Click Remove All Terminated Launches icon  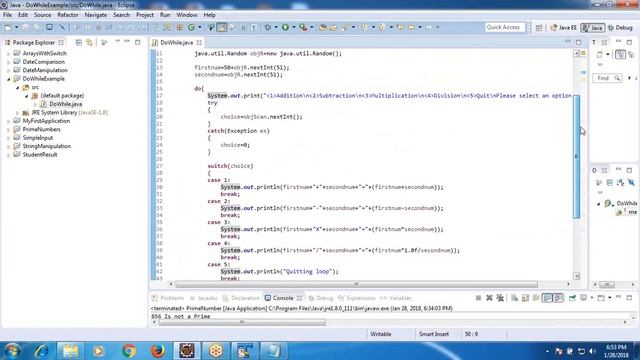tap(500, 298)
